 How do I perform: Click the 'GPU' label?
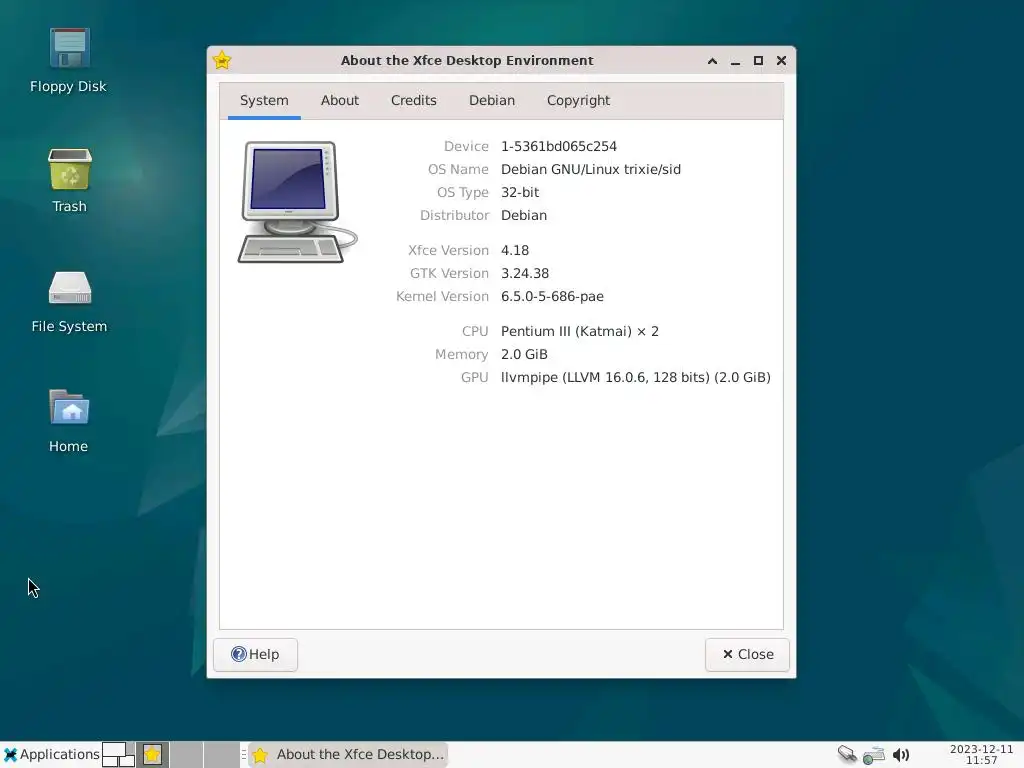[474, 377]
